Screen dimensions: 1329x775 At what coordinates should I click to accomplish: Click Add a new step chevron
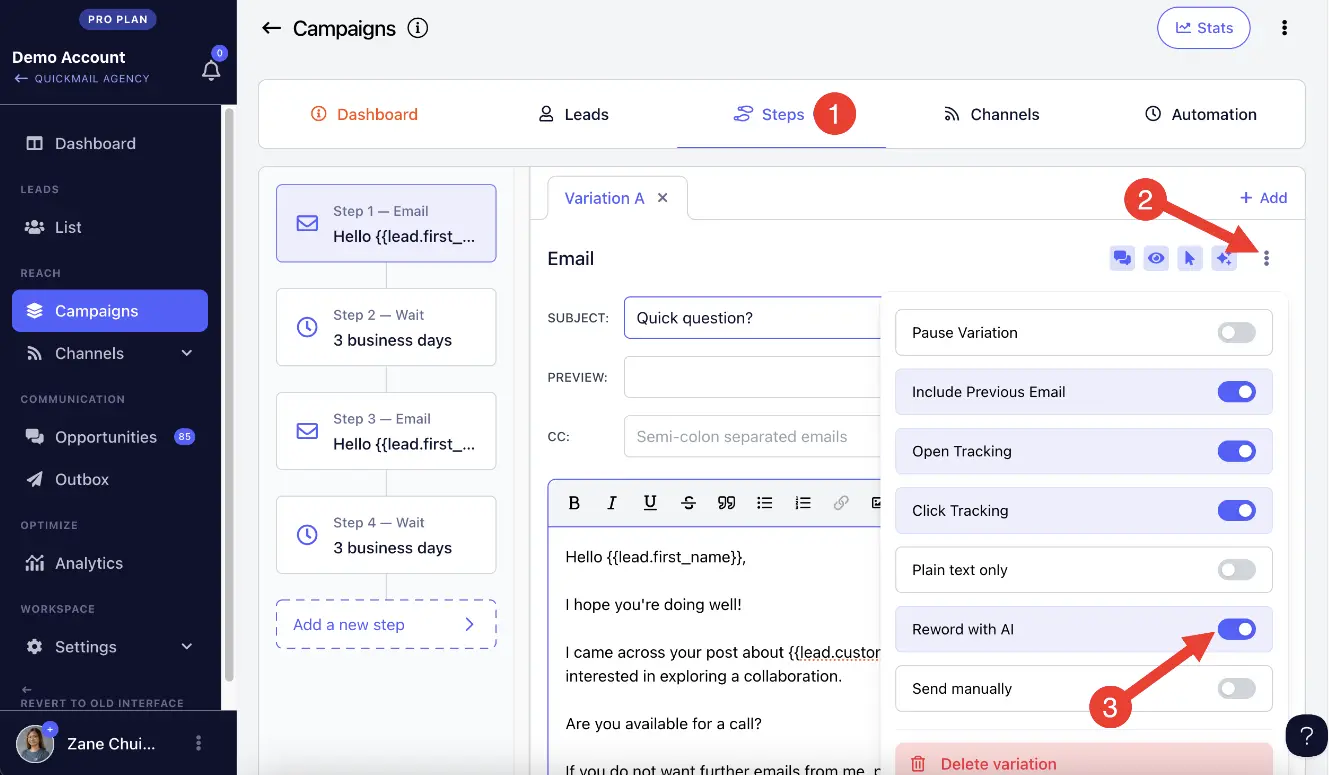click(469, 625)
